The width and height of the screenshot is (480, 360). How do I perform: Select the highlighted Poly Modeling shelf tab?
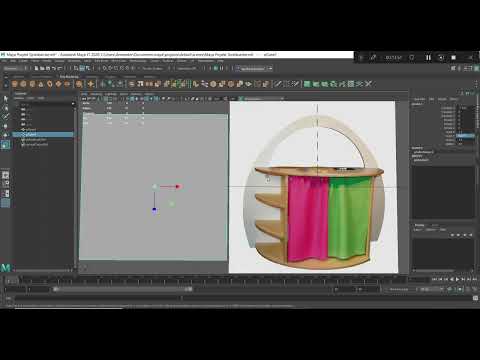click(x=69, y=77)
